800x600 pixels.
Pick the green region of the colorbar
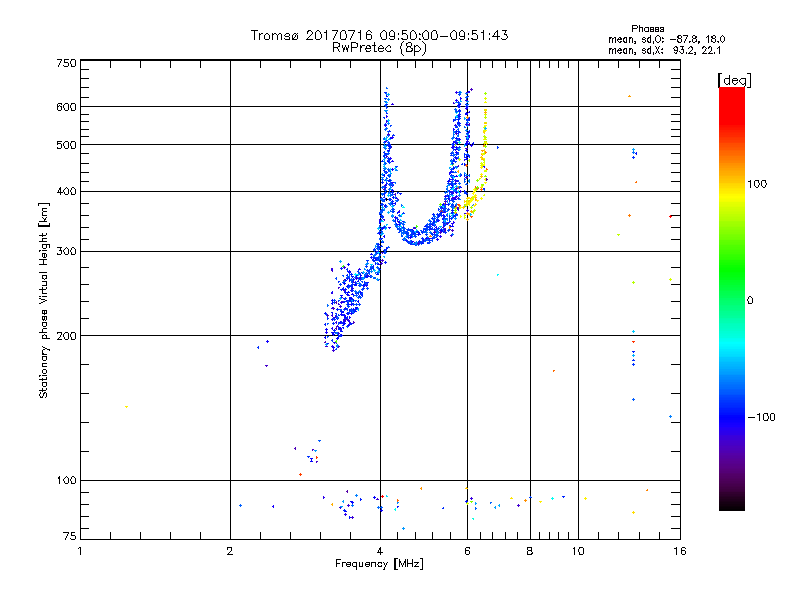(x=732, y=270)
